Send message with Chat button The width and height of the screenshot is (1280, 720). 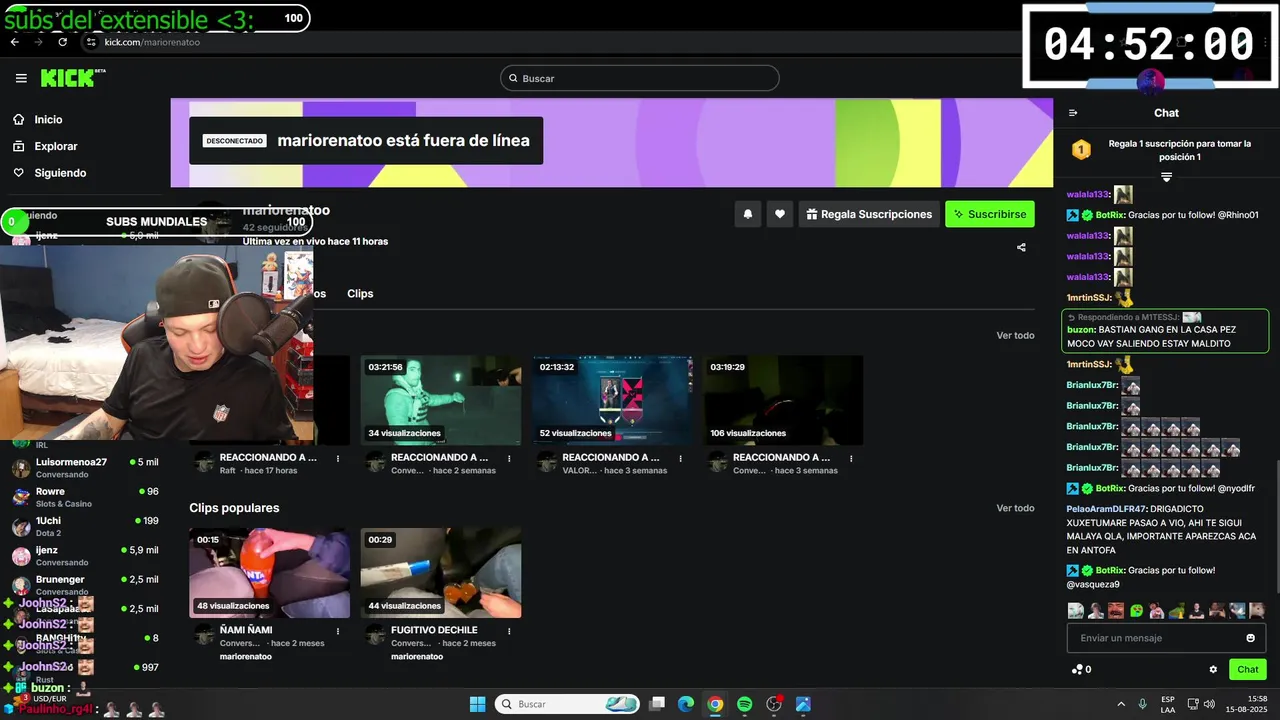point(1248,669)
